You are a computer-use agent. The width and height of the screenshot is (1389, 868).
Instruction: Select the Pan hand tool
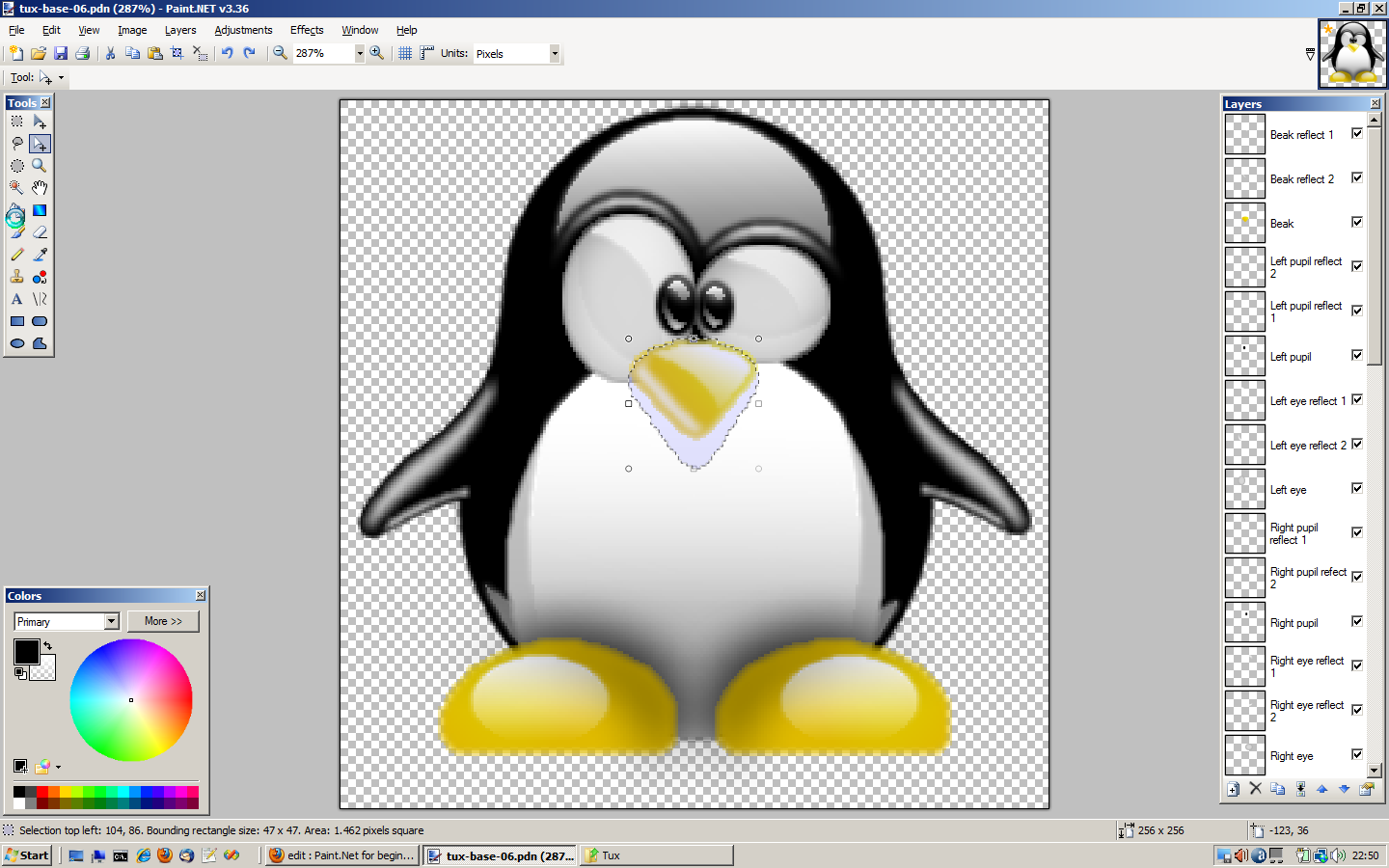[x=40, y=188]
